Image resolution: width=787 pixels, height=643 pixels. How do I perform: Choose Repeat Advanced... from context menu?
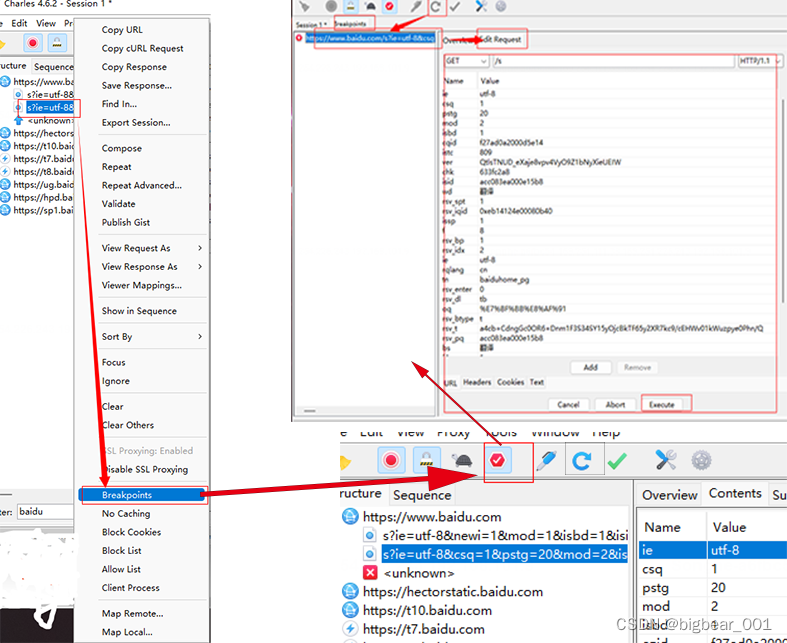142,185
